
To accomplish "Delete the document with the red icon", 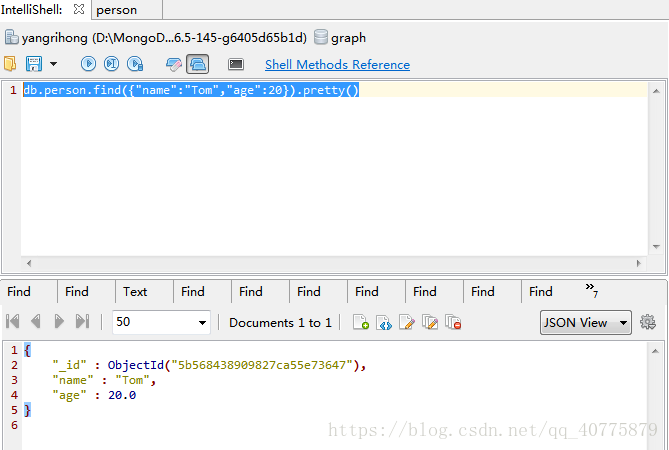I will [453, 322].
